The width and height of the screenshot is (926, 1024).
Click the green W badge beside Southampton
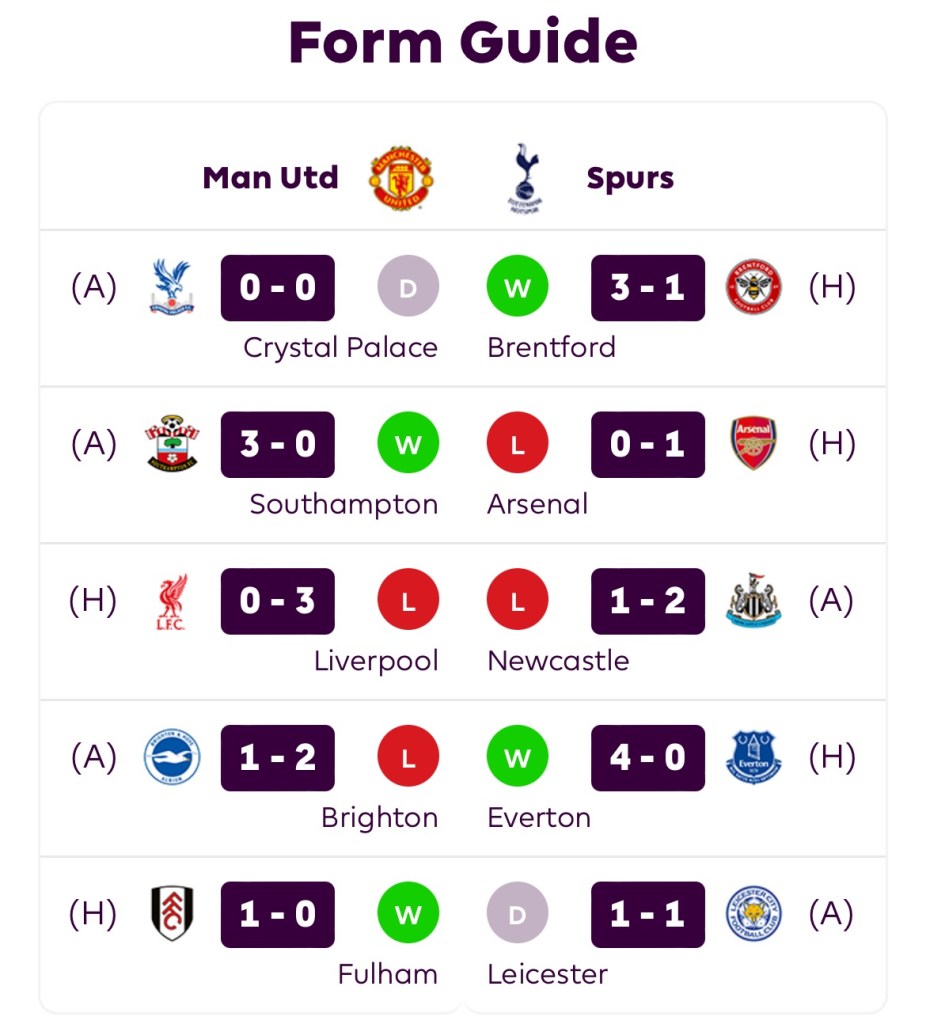(408, 444)
